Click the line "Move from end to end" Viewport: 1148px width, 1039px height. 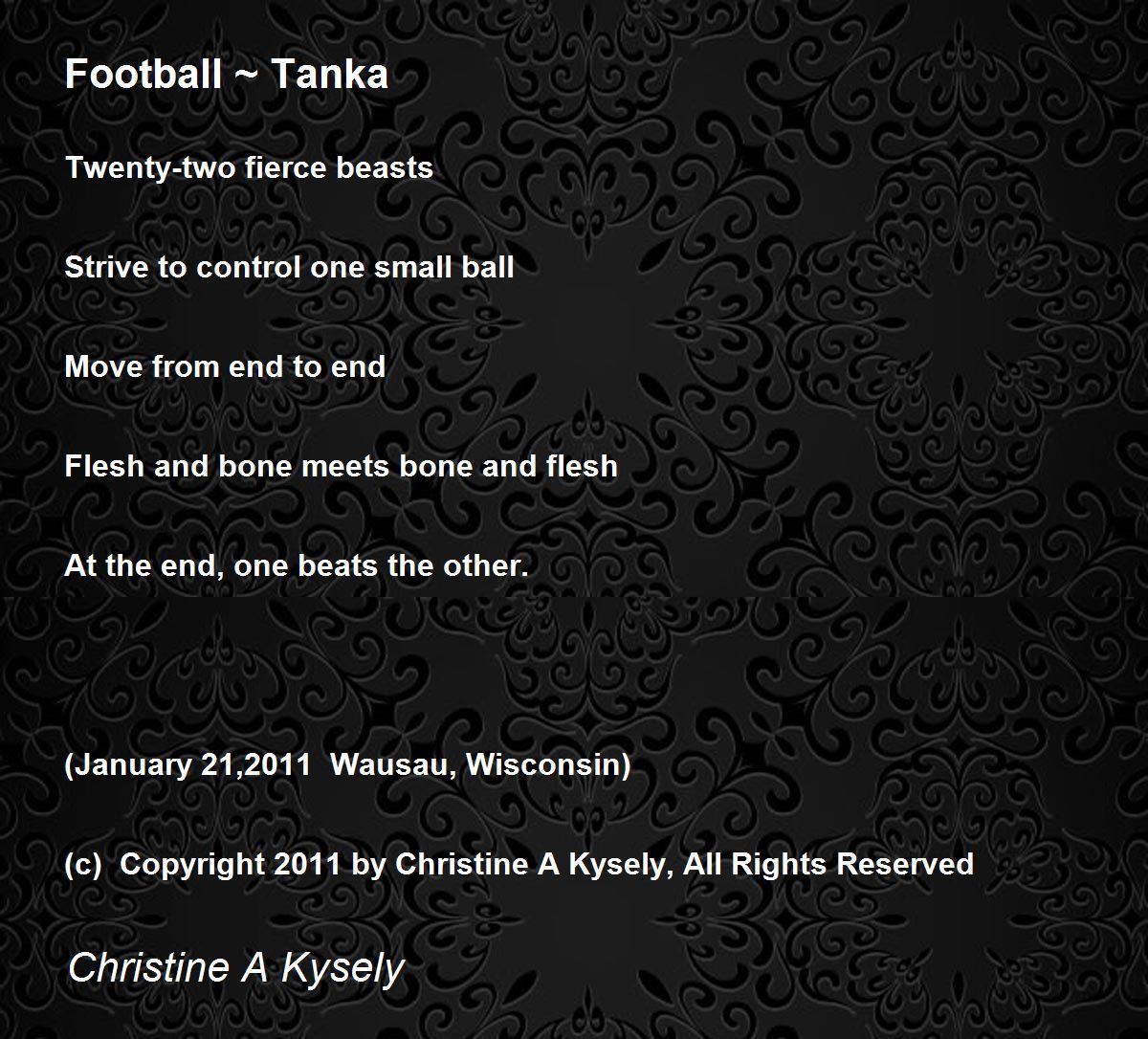tap(225, 366)
